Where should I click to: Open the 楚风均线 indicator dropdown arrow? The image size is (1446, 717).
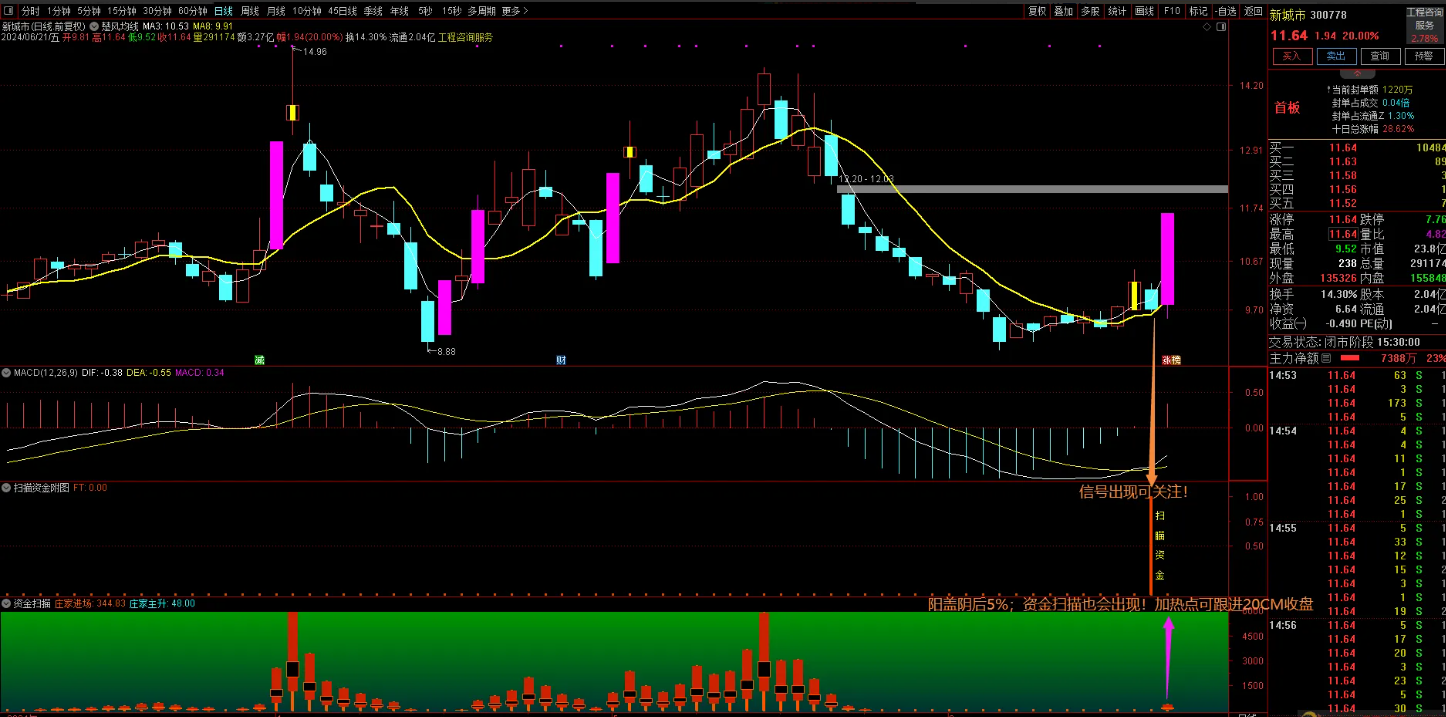(x=94, y=24)
